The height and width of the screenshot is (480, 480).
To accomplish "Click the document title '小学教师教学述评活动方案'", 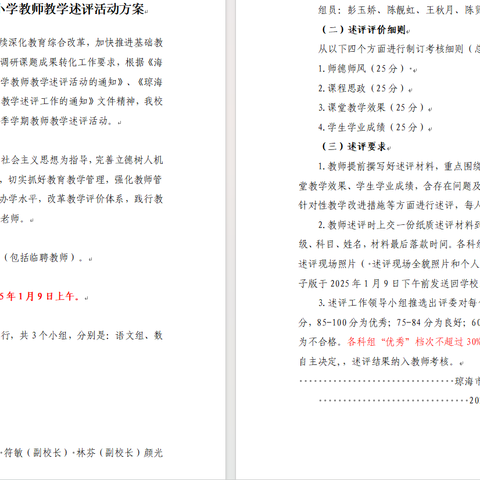I will pyautogui.click(x=72, y=9).
